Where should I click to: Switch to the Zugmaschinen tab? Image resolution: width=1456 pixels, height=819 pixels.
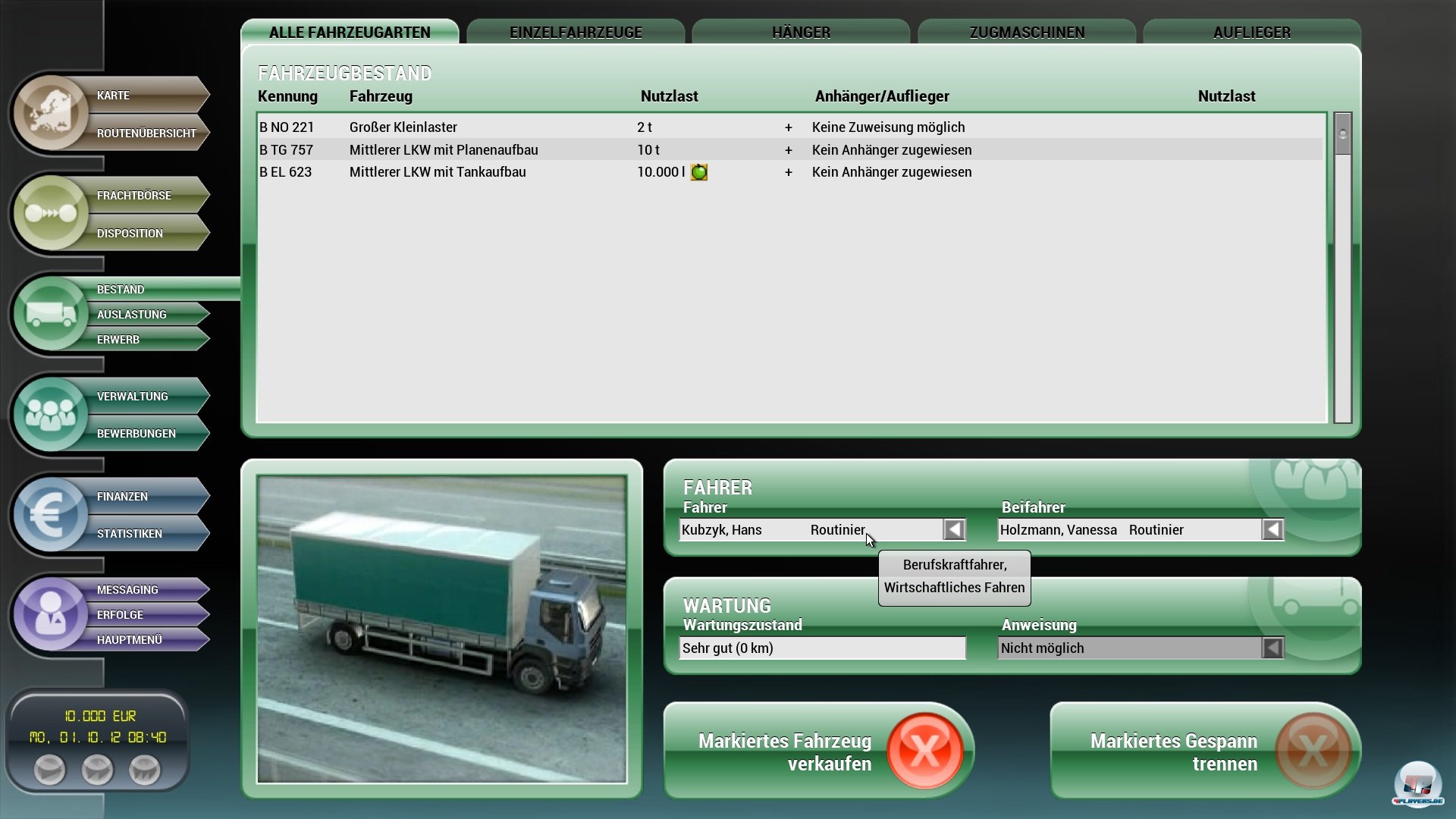[1026, 32]
